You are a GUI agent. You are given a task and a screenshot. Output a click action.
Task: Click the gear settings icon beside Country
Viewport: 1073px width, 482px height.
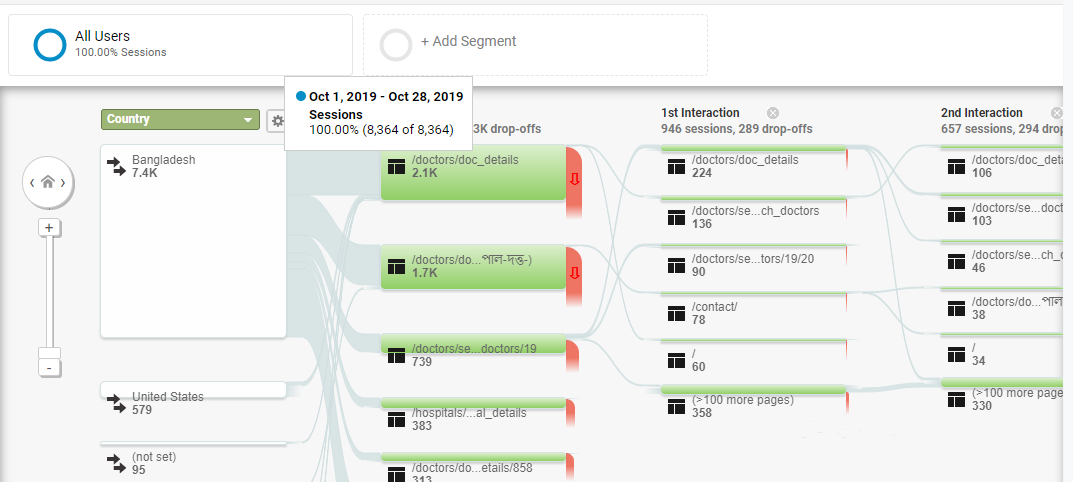(276, 120)
